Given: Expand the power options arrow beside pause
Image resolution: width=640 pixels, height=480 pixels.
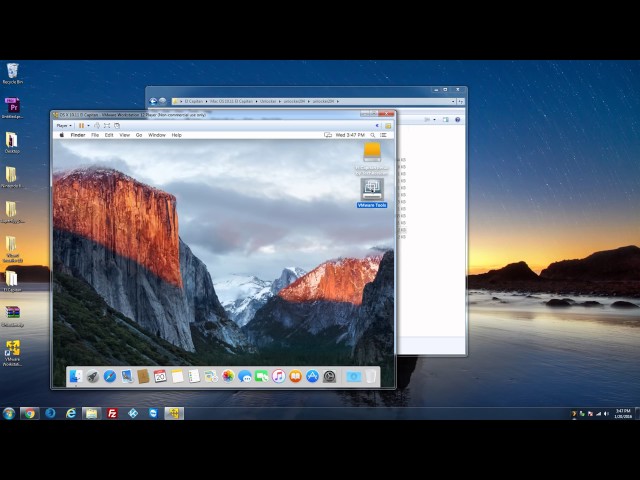Looking at the screenshot, I should coord(89,126).
